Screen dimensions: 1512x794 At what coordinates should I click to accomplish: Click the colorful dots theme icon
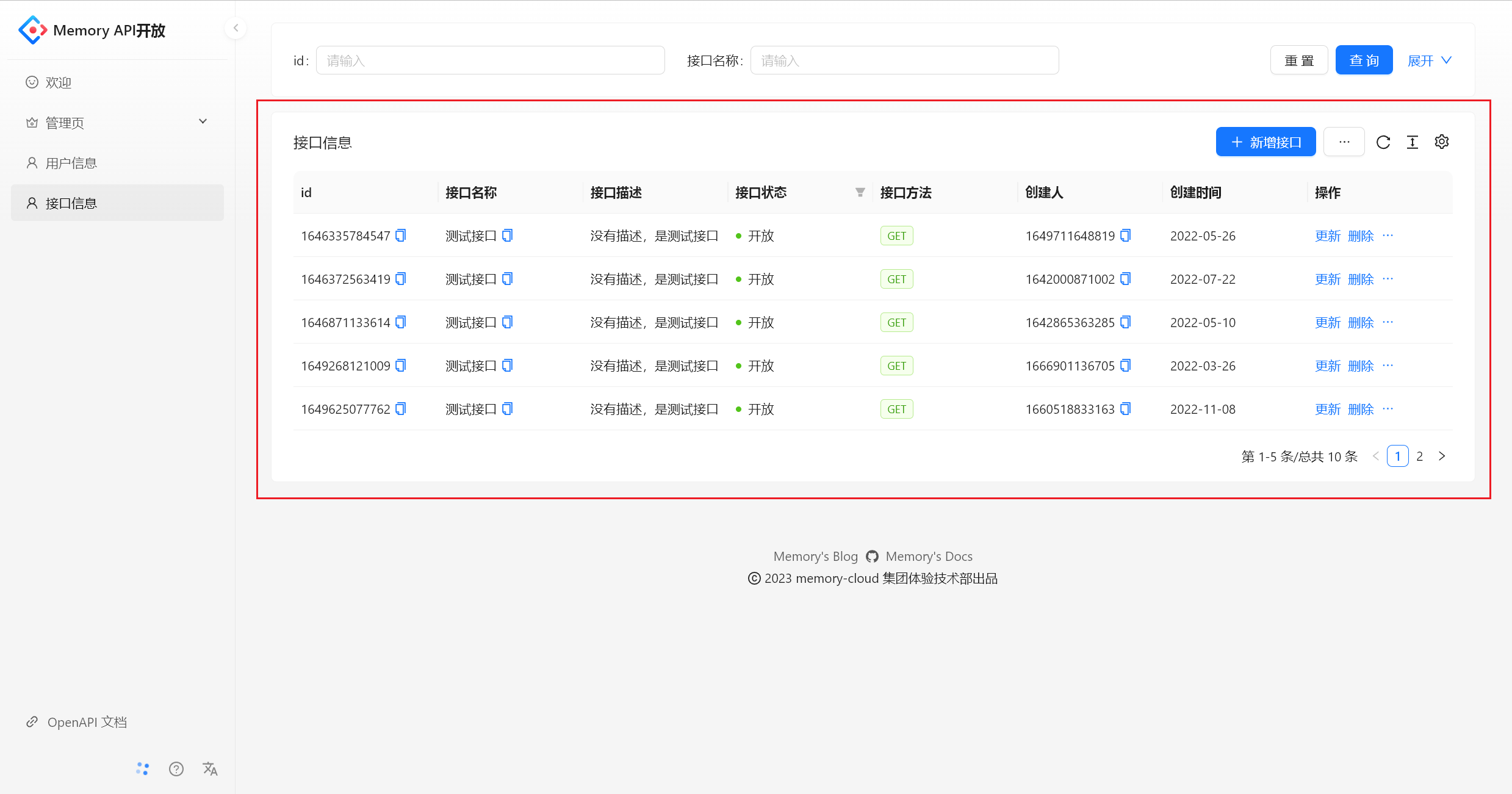(x=142, y=769)
